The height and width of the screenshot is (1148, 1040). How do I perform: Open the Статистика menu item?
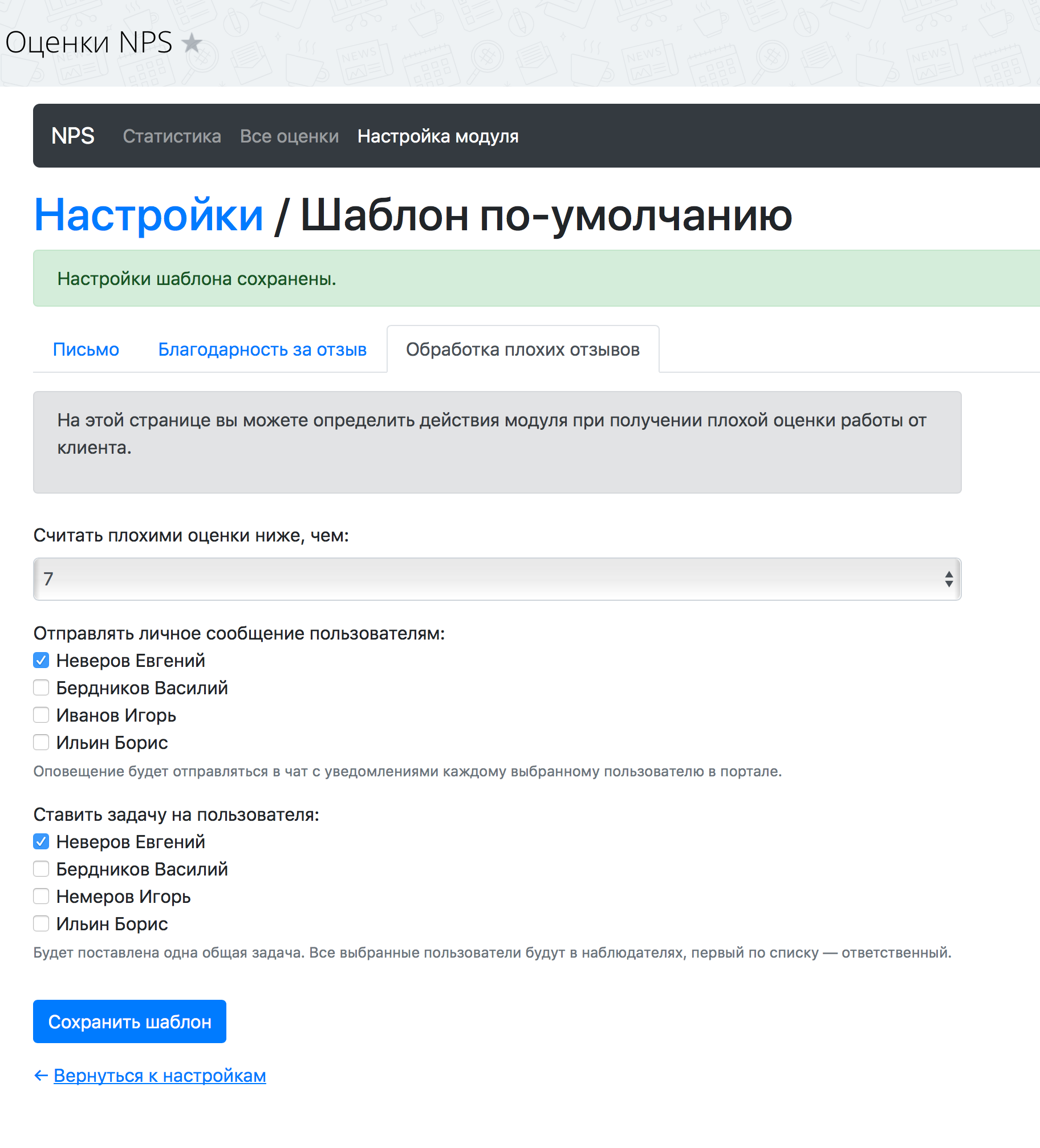[x=172, y=136]
